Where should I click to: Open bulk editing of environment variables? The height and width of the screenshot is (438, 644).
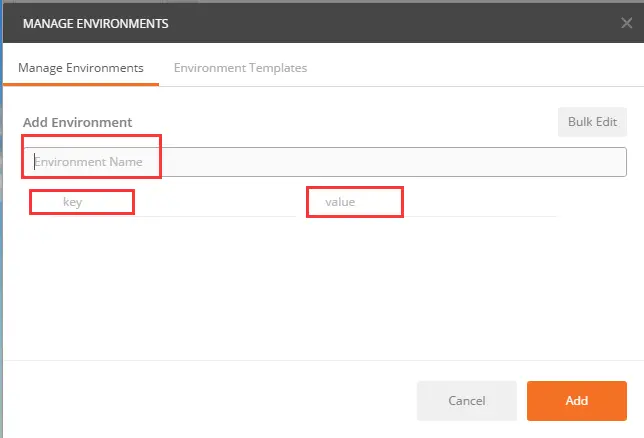pyautogui.click(x=592, y=121)
